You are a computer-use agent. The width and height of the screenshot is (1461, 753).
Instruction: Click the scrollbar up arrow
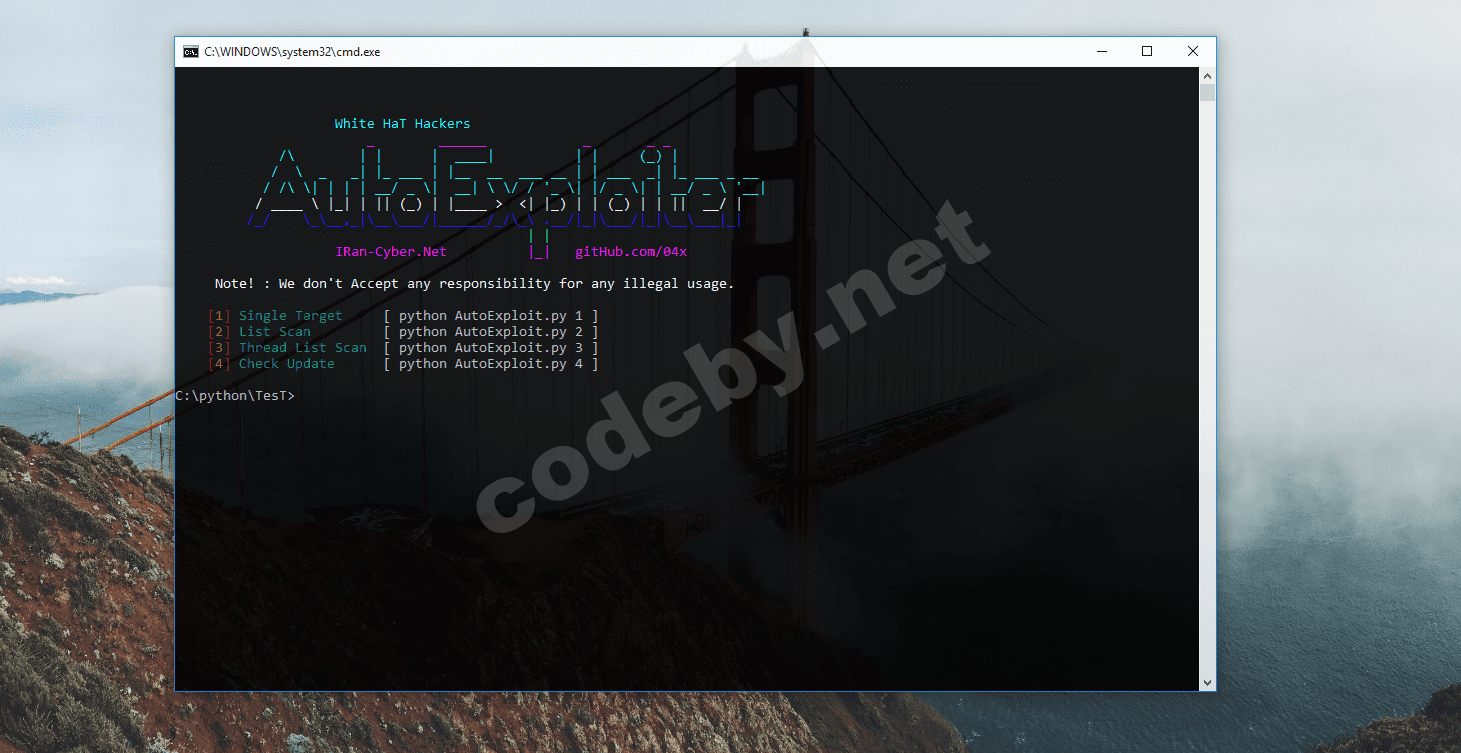(1207, 76)
